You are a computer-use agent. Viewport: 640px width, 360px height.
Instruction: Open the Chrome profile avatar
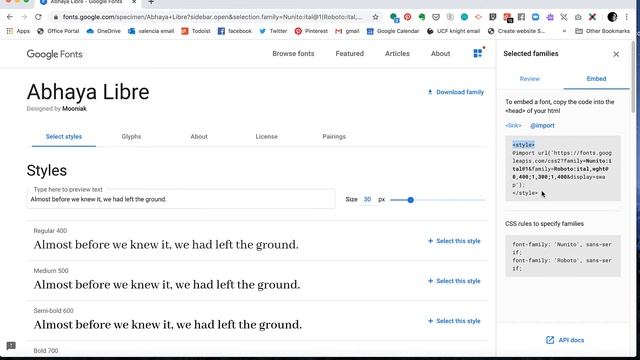pyautogui.click(x=612, y=17)
